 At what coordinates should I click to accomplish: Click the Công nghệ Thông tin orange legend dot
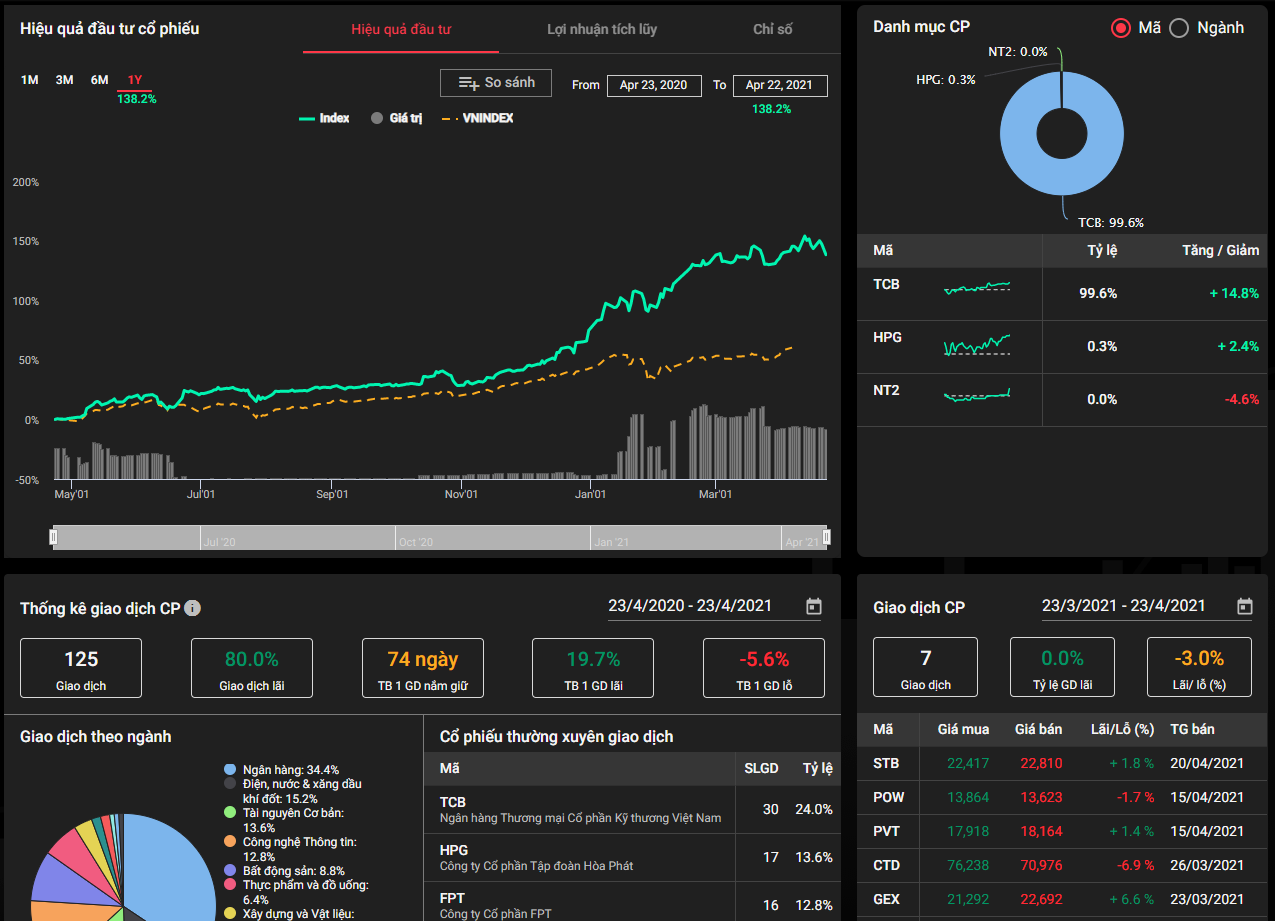[x=230, y=842]
